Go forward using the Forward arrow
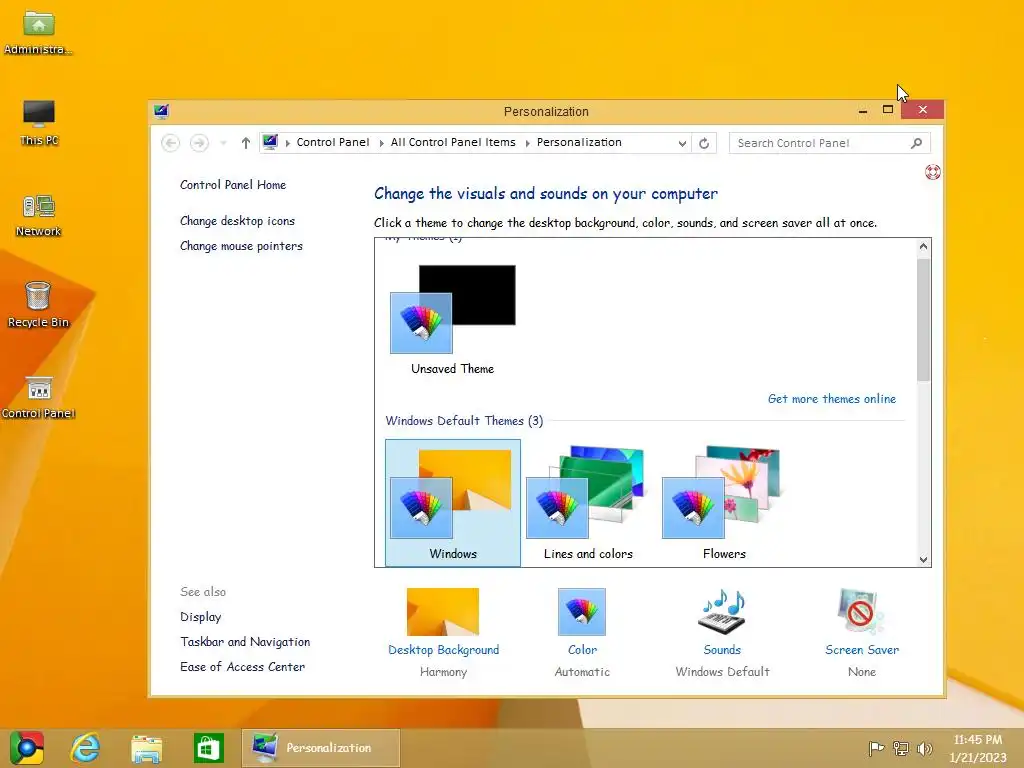 [x=199, y=143]
